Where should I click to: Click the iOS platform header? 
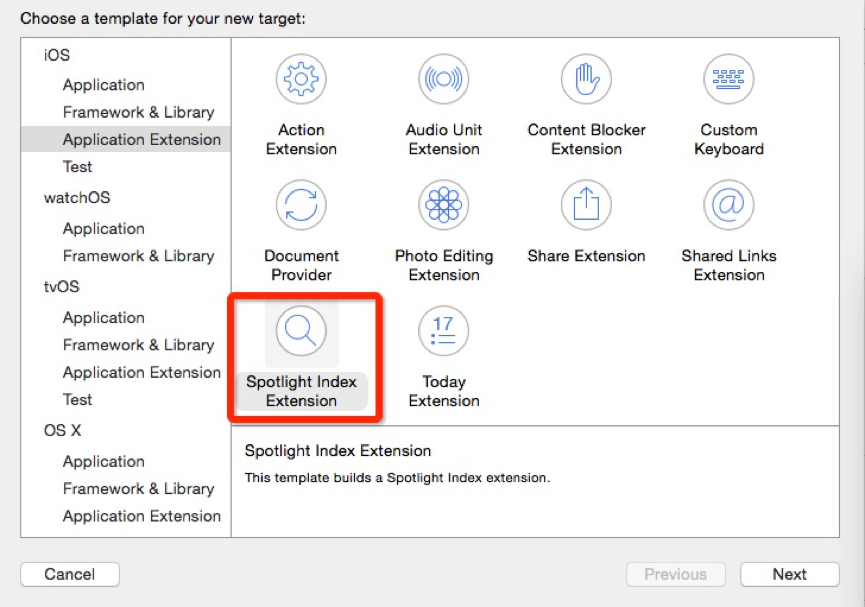(x=57, y=55)
